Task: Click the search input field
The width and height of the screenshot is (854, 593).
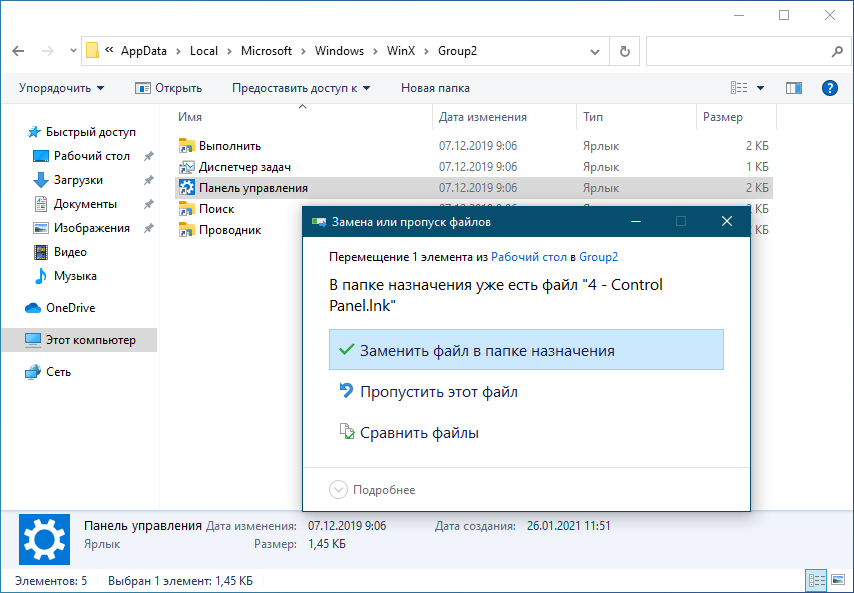Action: [738, 51]
